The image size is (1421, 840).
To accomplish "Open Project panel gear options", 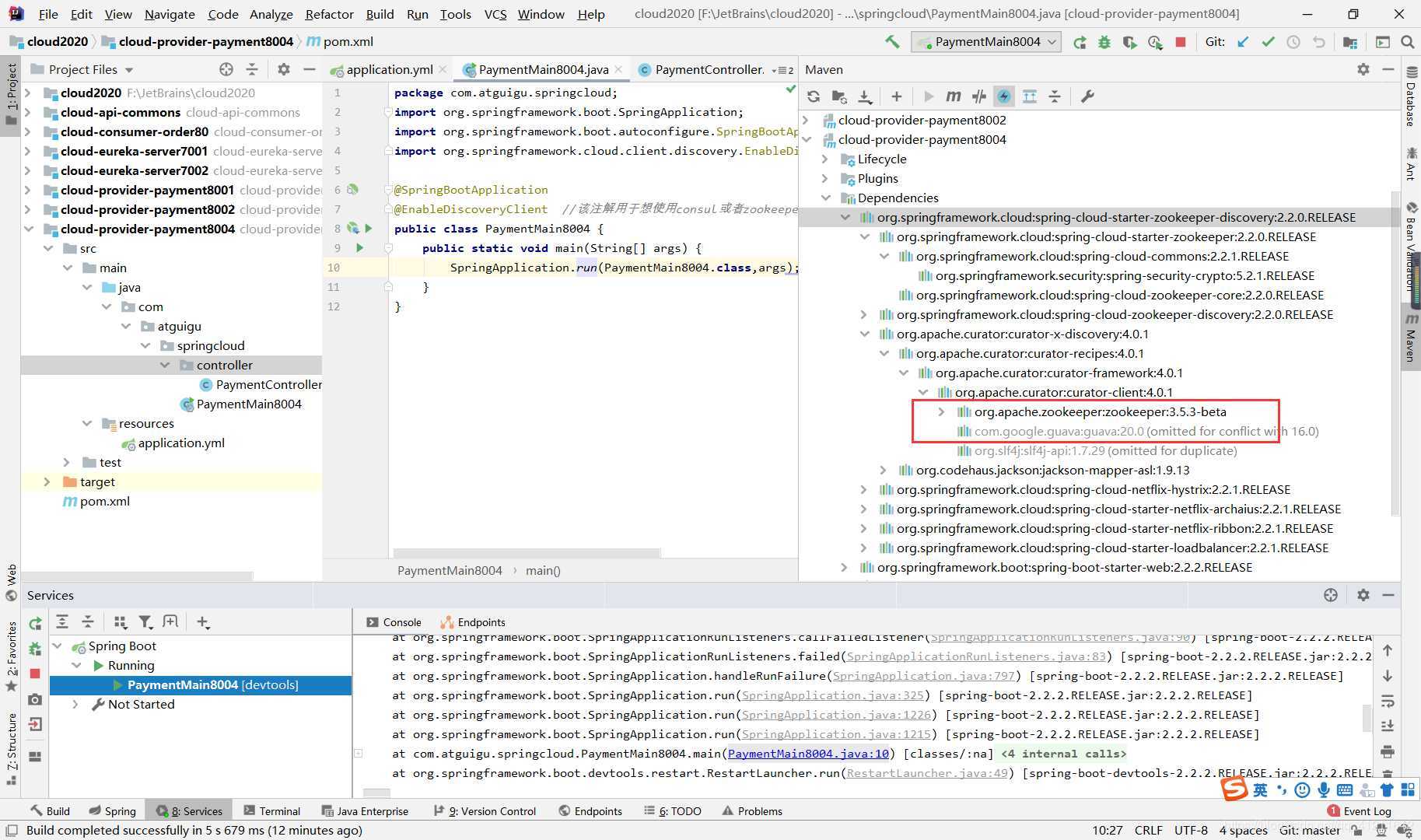I will (x=284, y=69).
